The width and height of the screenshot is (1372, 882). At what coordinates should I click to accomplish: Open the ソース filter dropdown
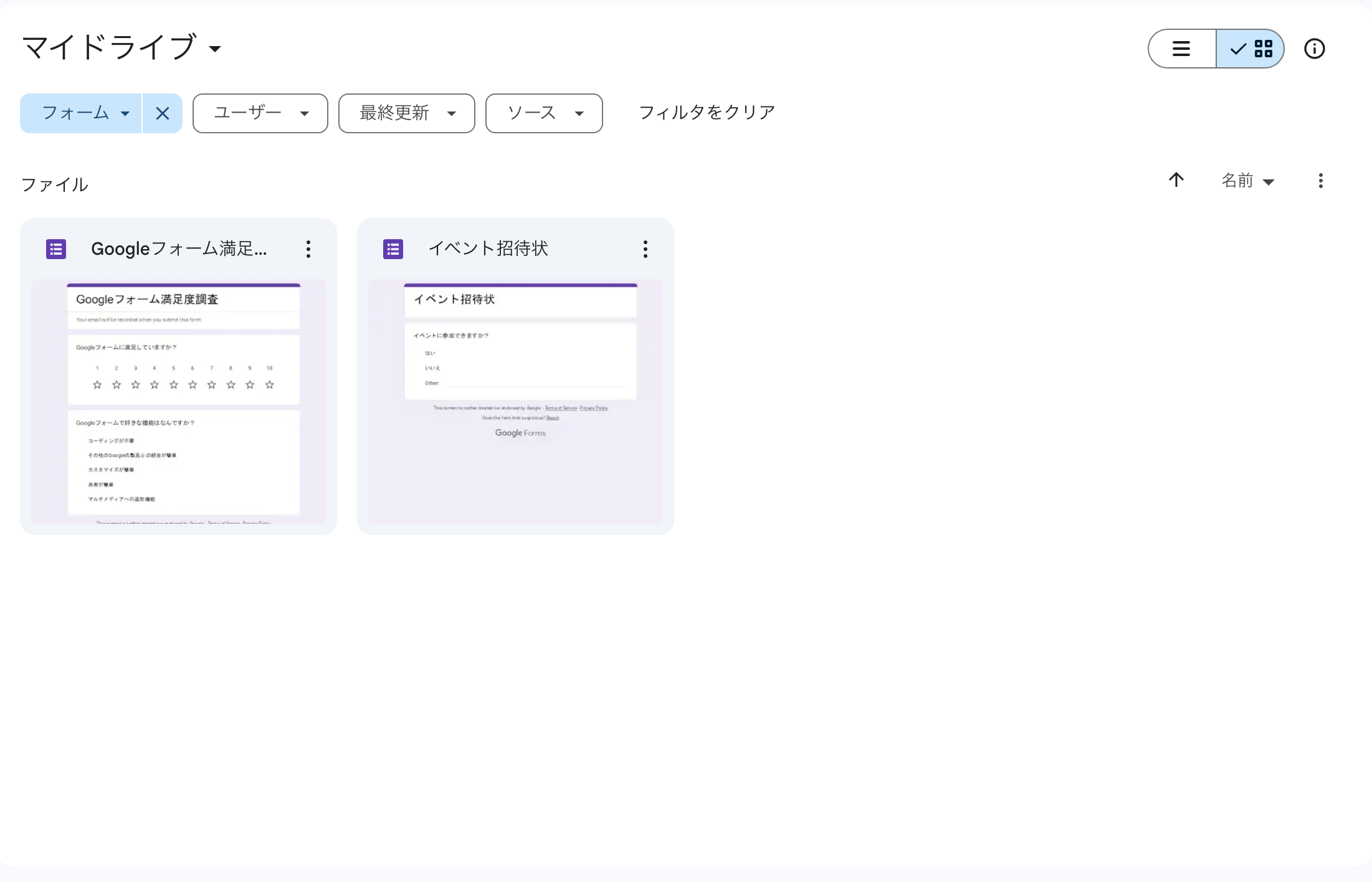(x=544, y=113)
